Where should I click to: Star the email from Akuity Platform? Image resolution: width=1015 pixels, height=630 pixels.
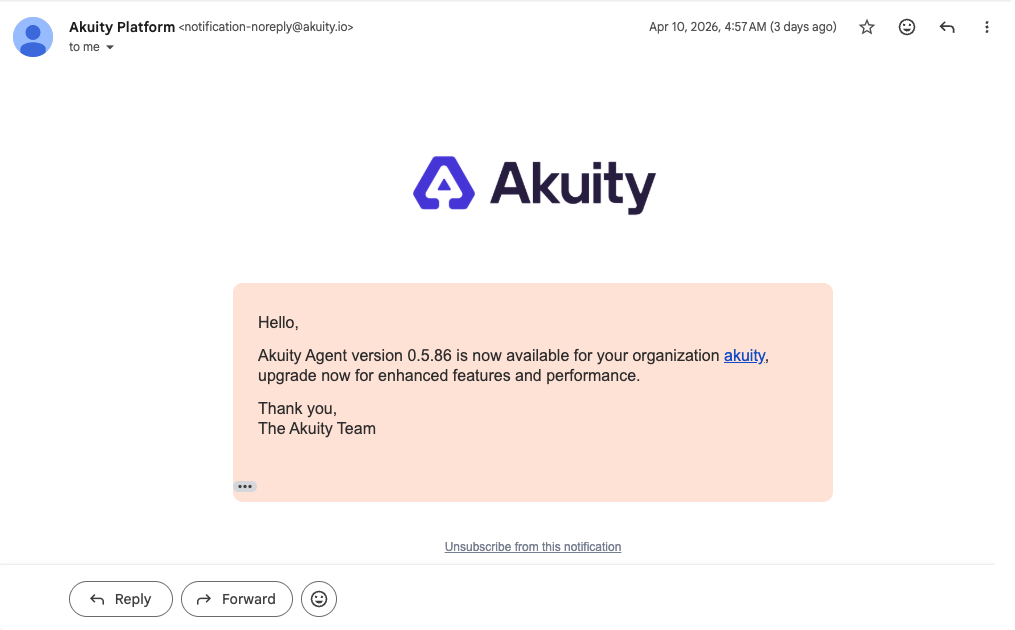click(x=866, y=27)
